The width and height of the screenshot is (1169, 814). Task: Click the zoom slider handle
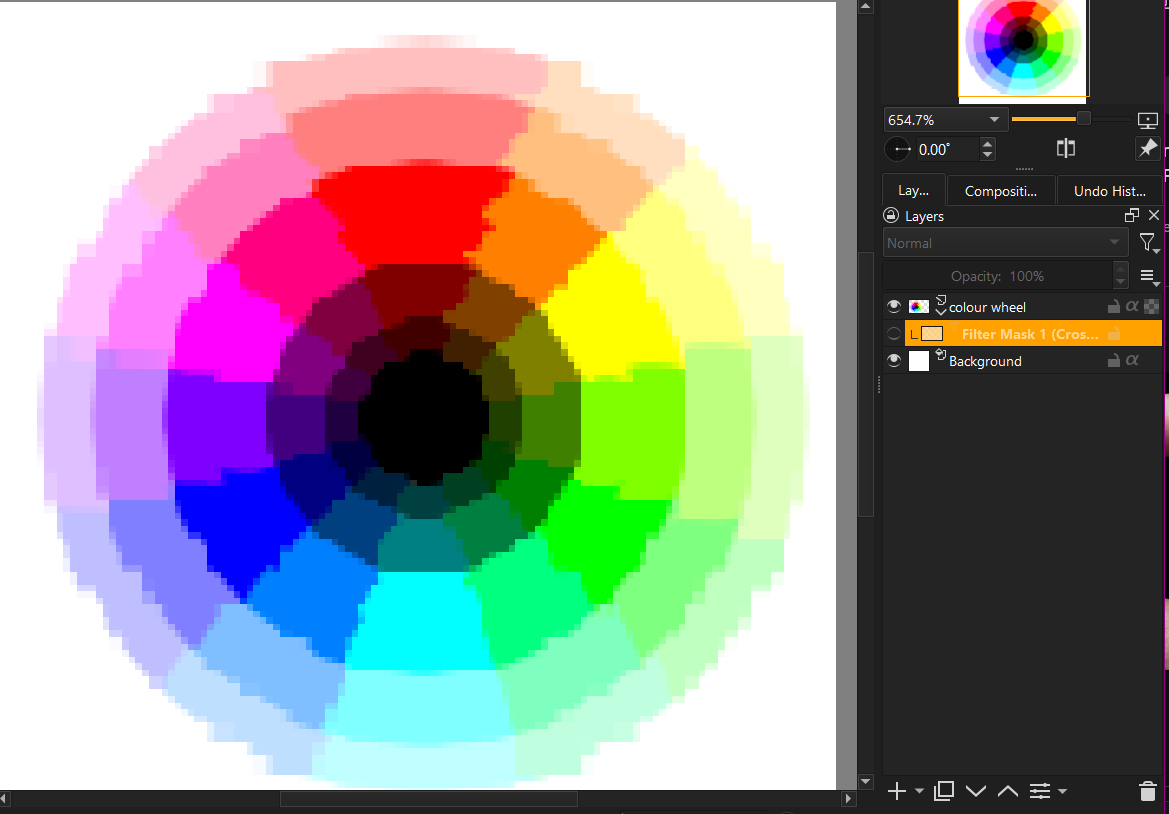tap(1083, 119)
